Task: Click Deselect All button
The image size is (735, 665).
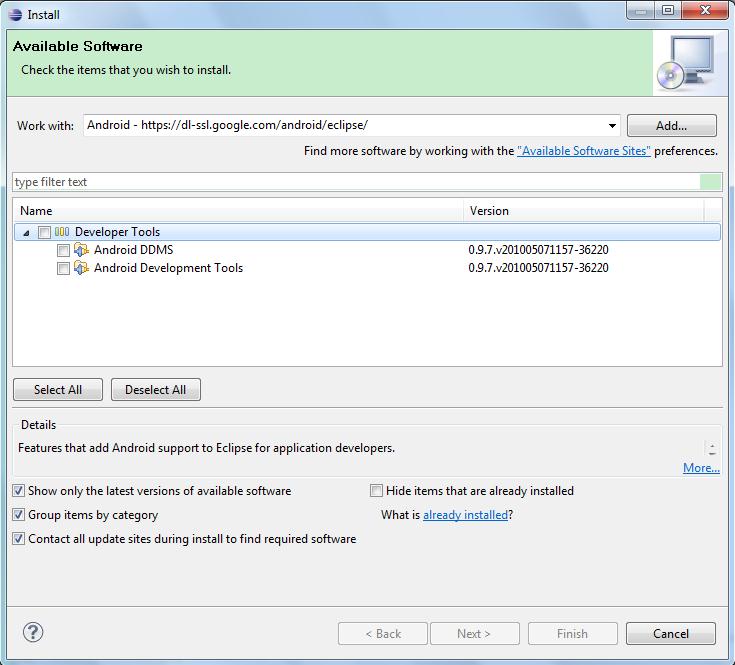Action: 156,389
